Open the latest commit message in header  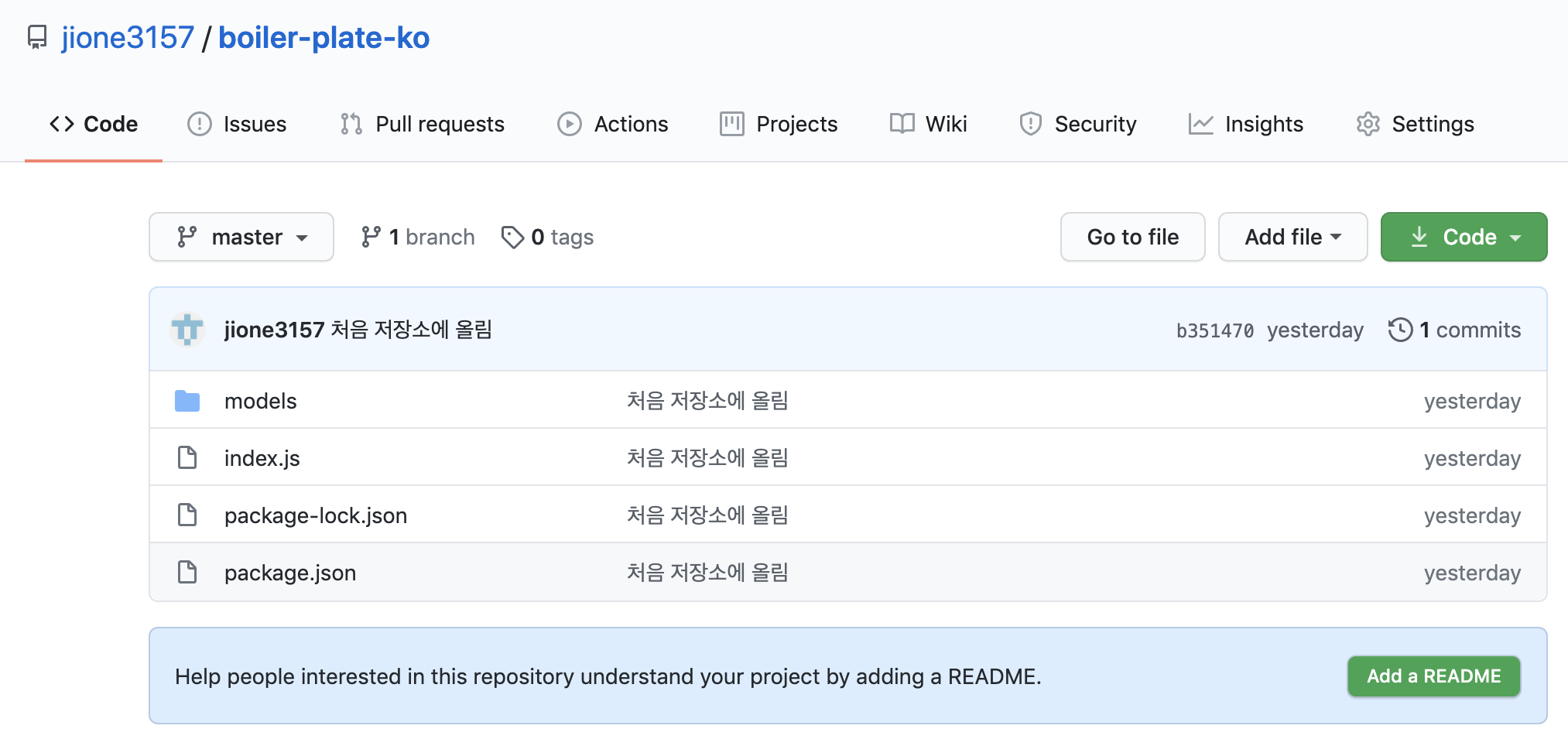412,330
